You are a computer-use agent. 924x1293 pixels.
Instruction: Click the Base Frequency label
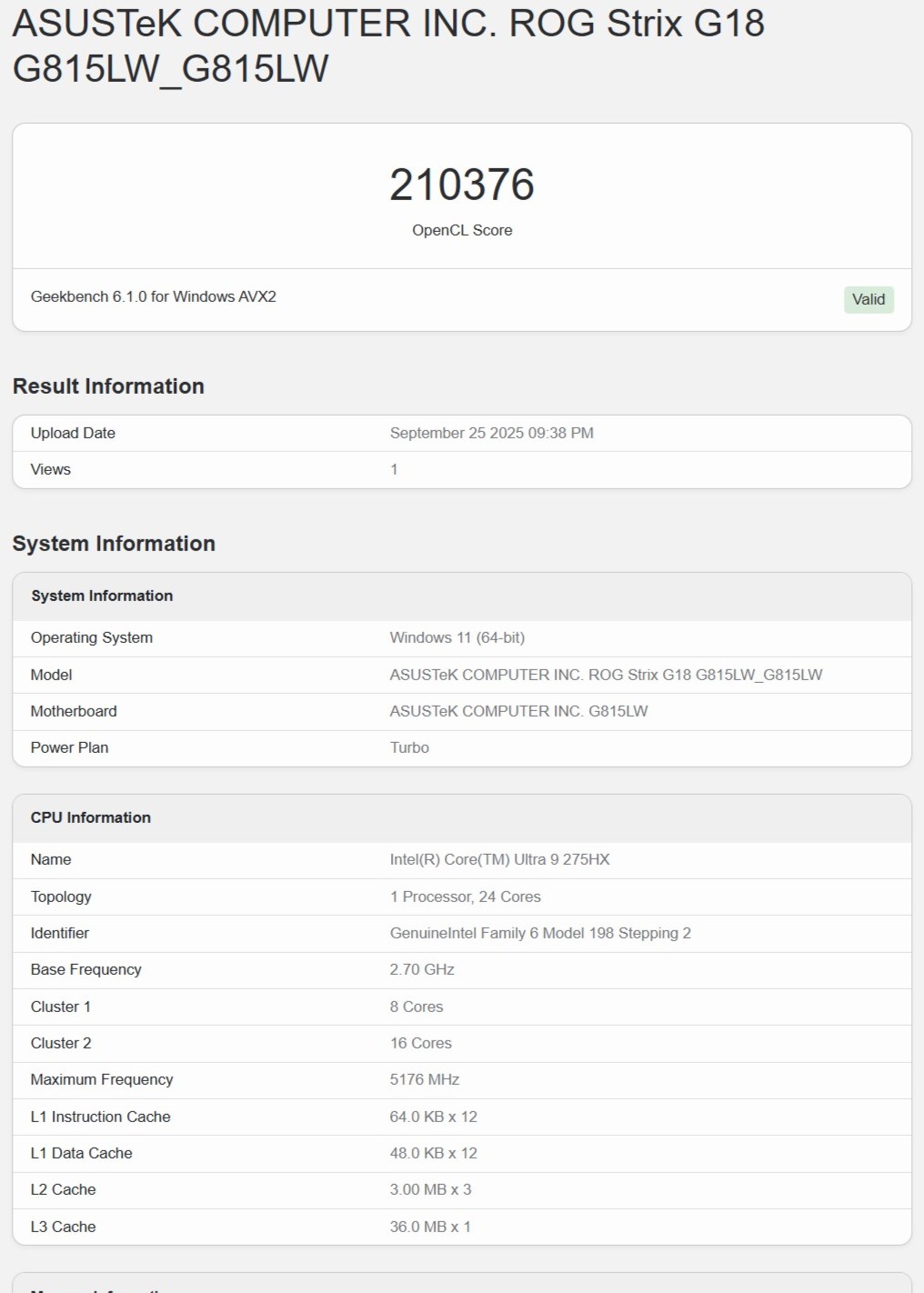pos(86,969)
